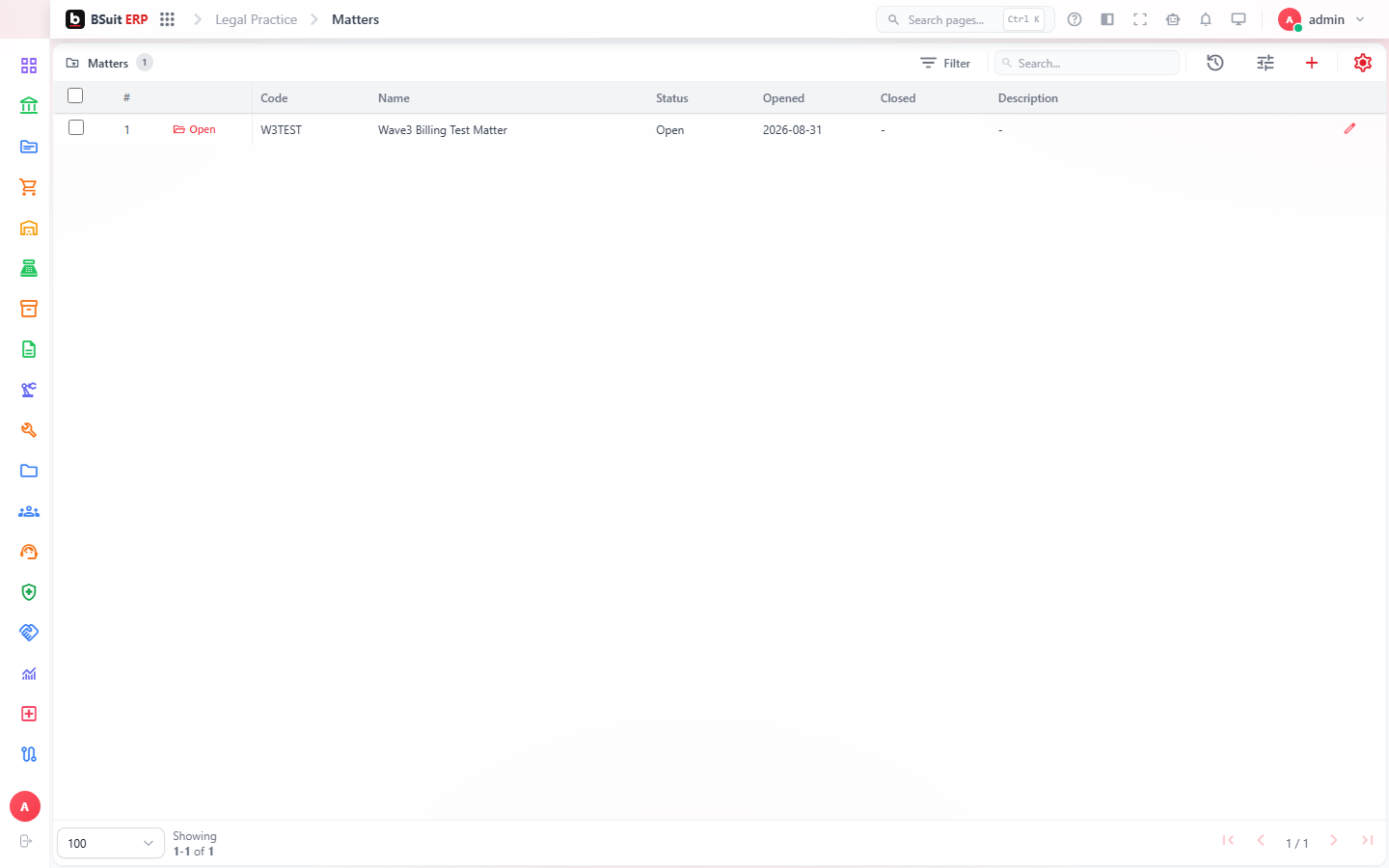Viewport: 1389px width, 868px height.
Task: Open the cash register module in sidebar
Action: pos(29,268)
